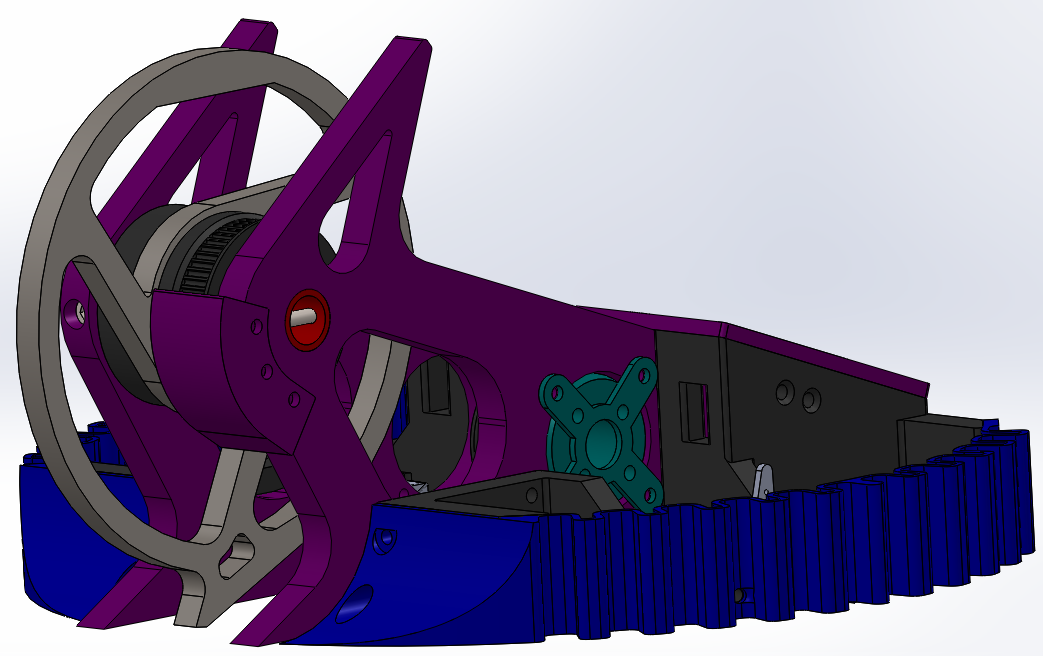Viewport: 1043px width, 656px height.
Task: Select the red bearing ring on purple arm
Action: pos(294,320)
